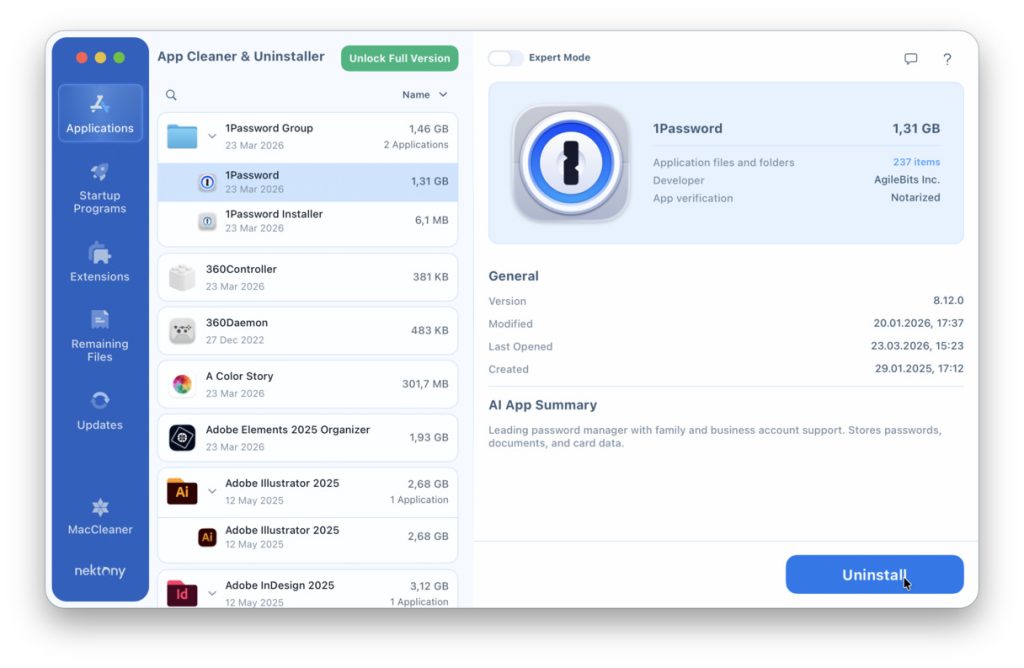This screenshot has height=668, width=1024.
Task: Open the 237 items link
Action: click(916, 162)
